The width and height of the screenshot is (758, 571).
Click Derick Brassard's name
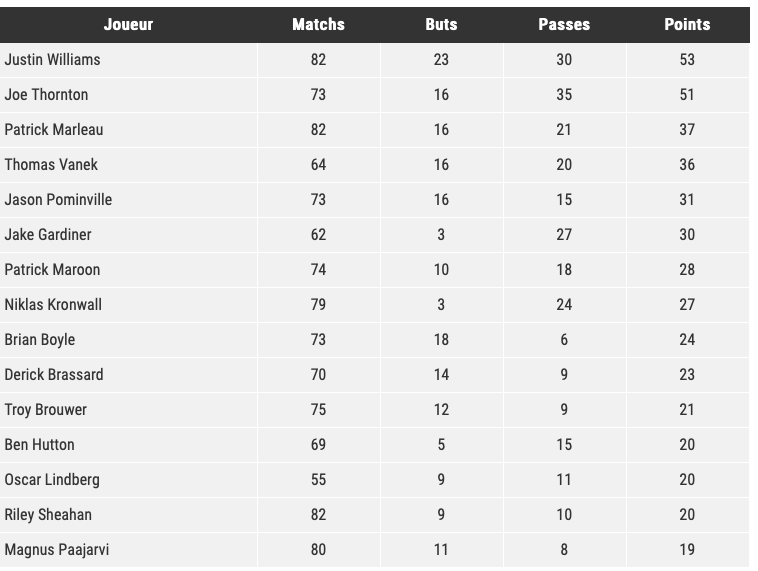click(54, 374)
